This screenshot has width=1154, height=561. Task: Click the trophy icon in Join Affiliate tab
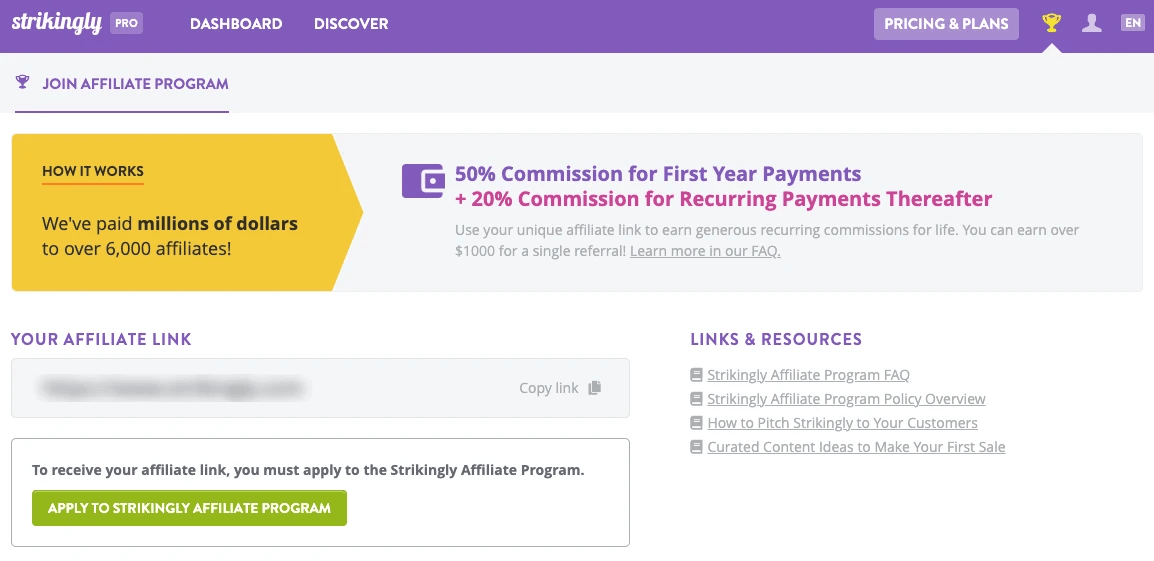click(23, 83)
